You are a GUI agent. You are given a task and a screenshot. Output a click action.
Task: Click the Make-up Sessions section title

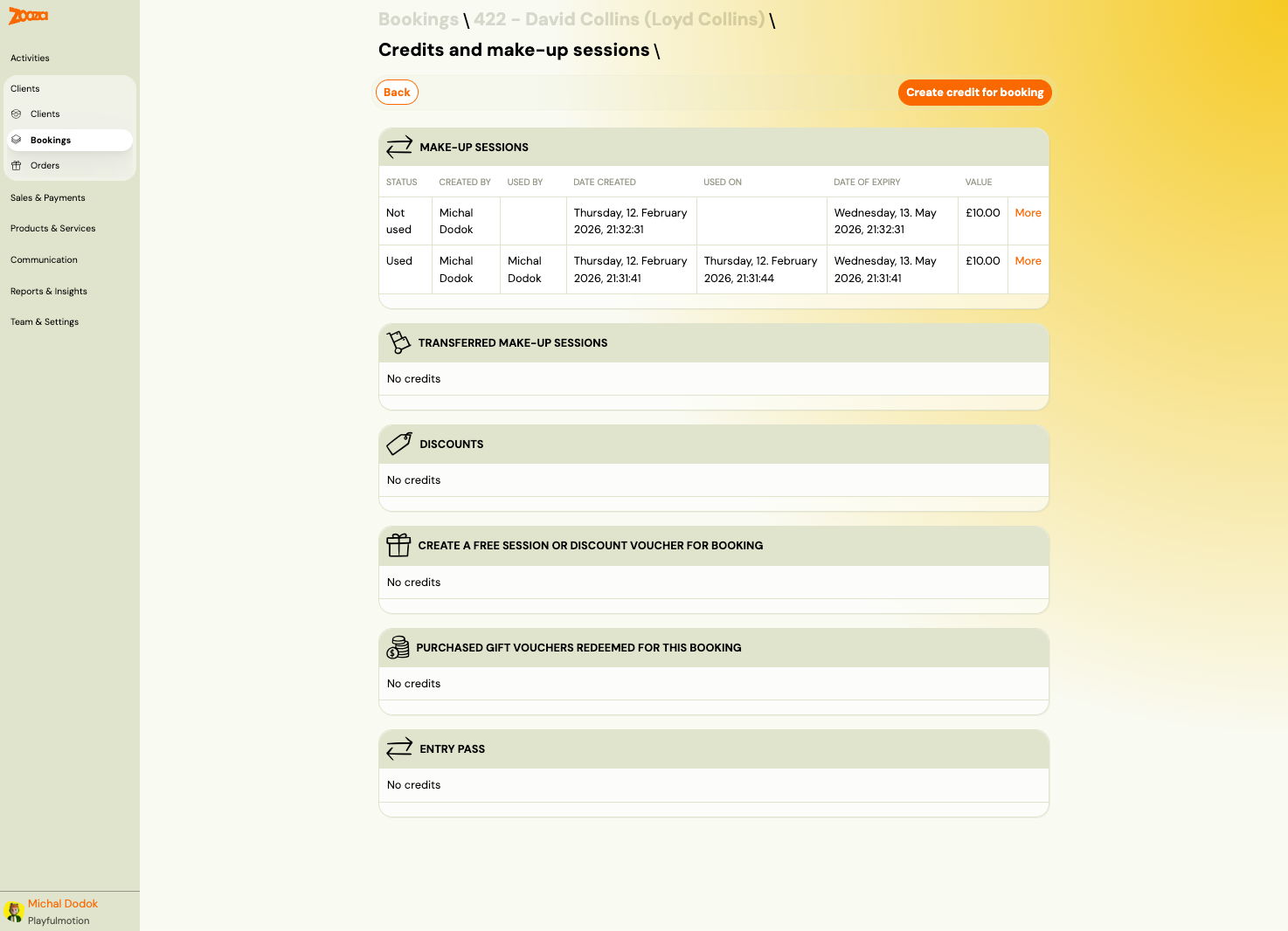pos(474,148)
